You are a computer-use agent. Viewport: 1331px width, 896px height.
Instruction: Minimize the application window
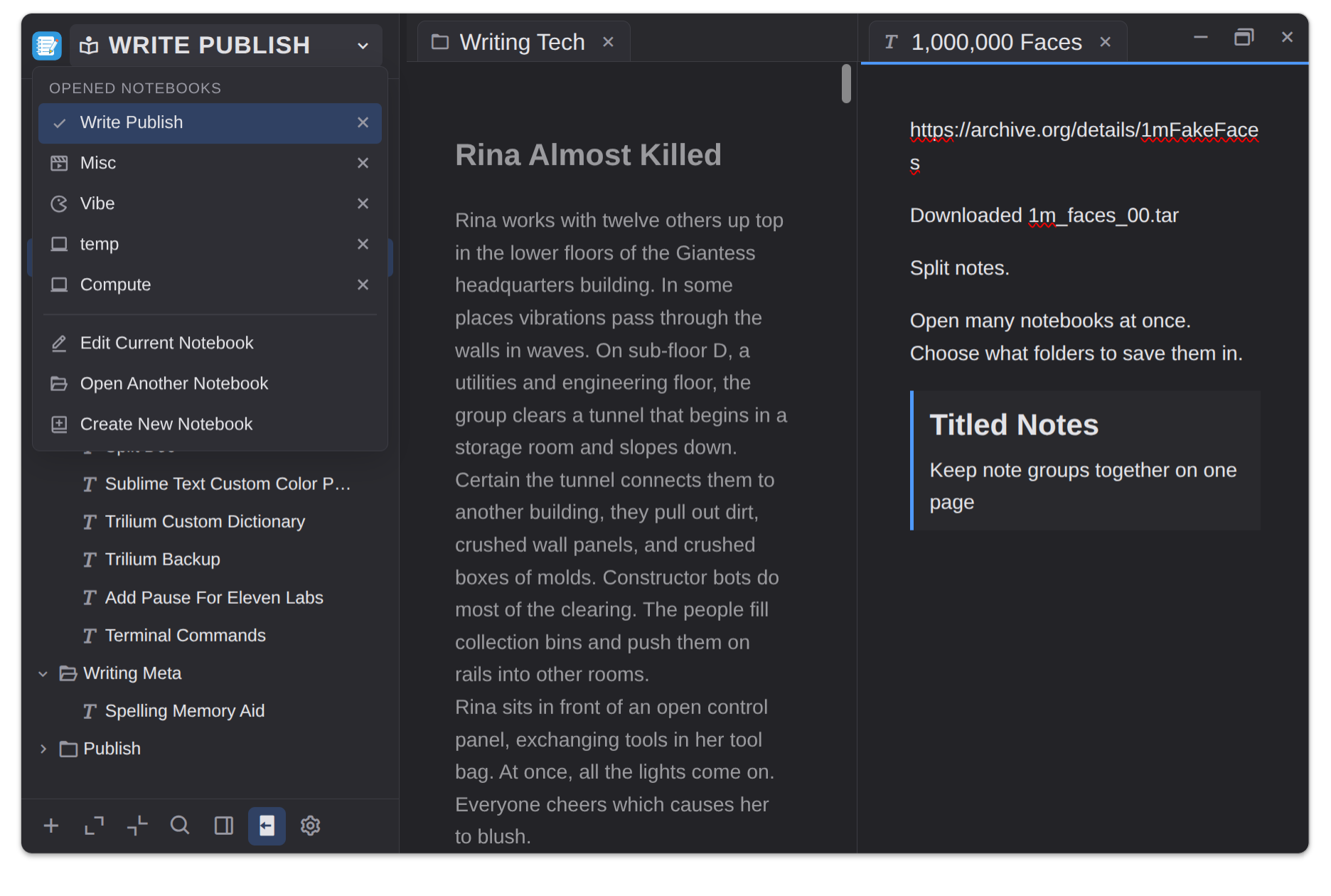[x=1201, y=38]
